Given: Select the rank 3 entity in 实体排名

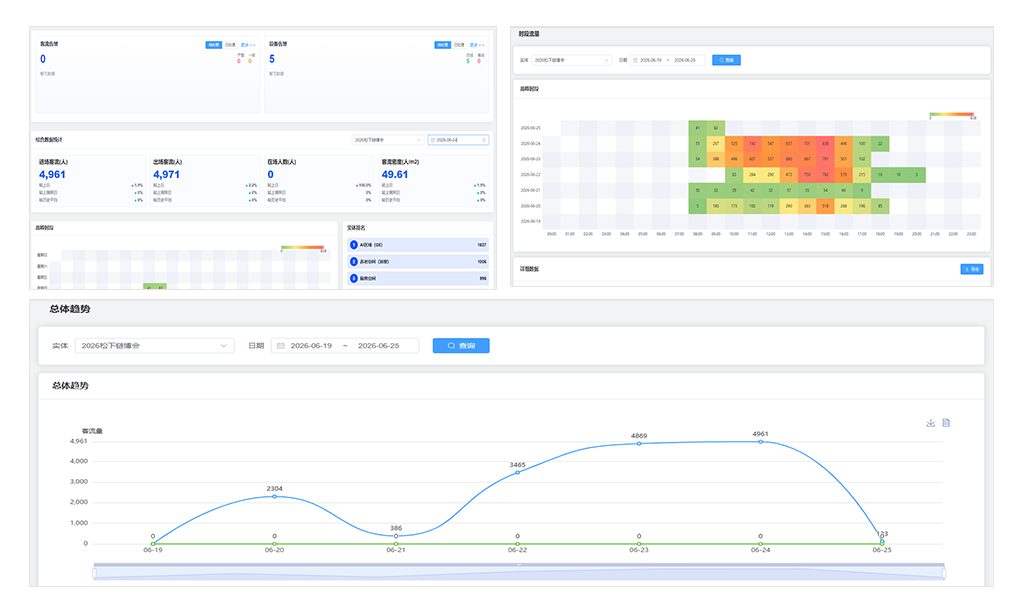Looking at the screenshot, I should (x=418, y=278).
